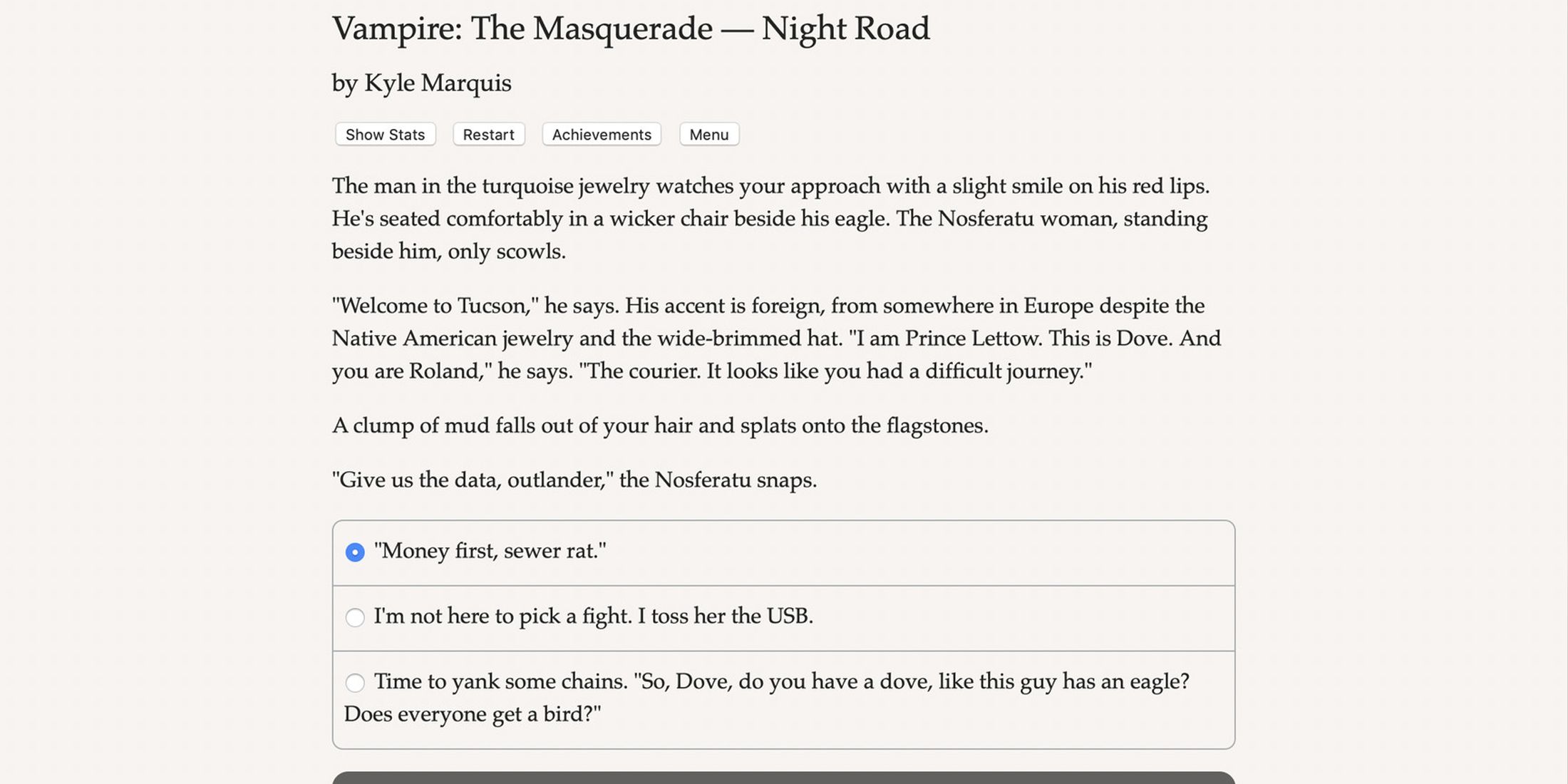This screenshot has height=784, width=1568.
Task: Reveal character stats via Show Stats
Action: (x=384, y=134)
